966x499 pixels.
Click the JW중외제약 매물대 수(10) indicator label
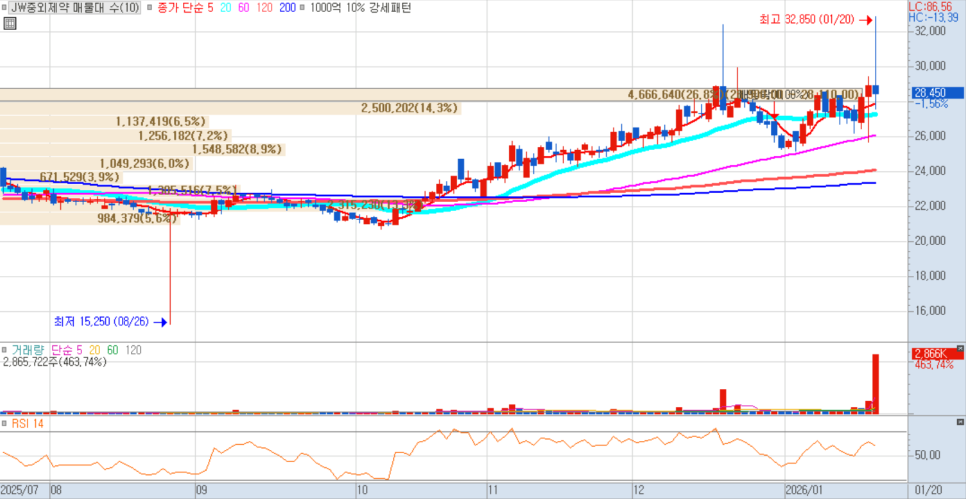click(x=75, y=8)
